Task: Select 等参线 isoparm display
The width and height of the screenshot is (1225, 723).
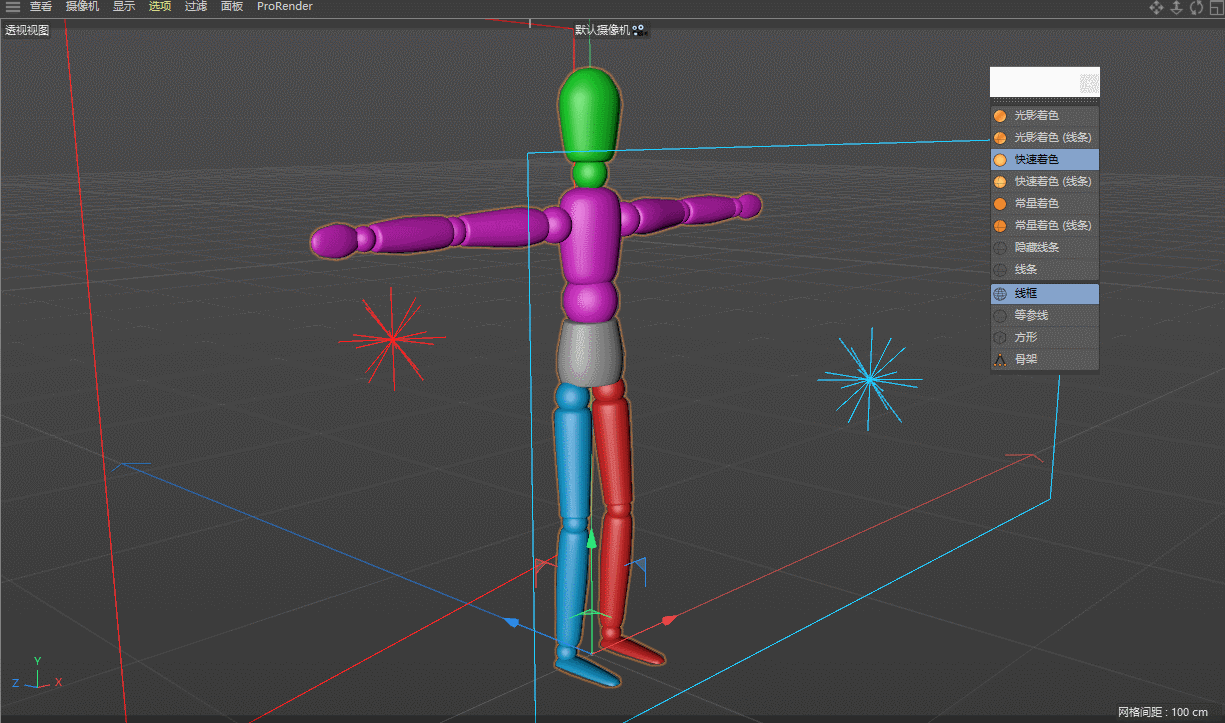Action: pyautogui.click(x=1045, y=316)
